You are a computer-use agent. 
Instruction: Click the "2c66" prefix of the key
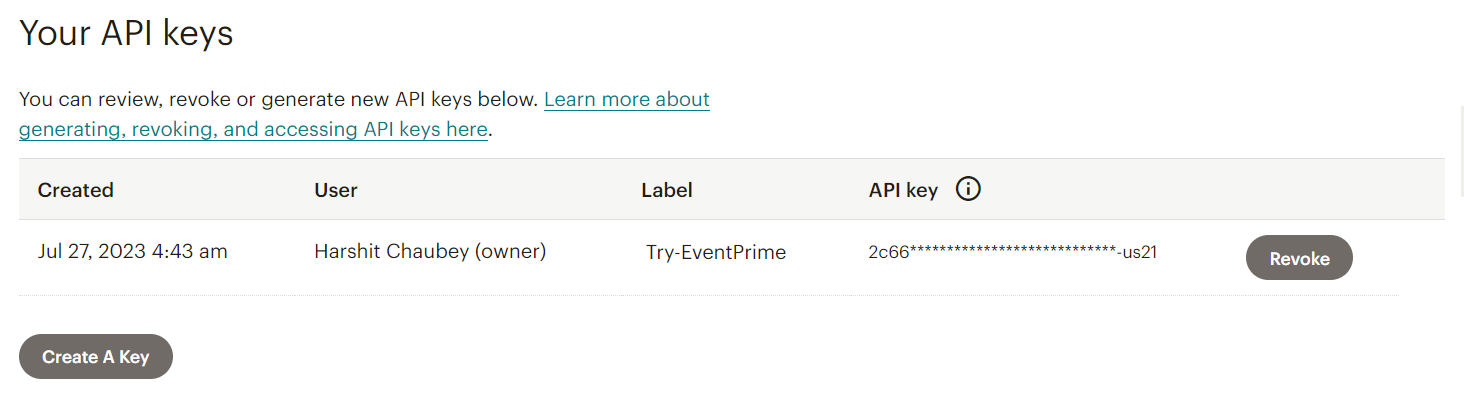coord(888,252)
